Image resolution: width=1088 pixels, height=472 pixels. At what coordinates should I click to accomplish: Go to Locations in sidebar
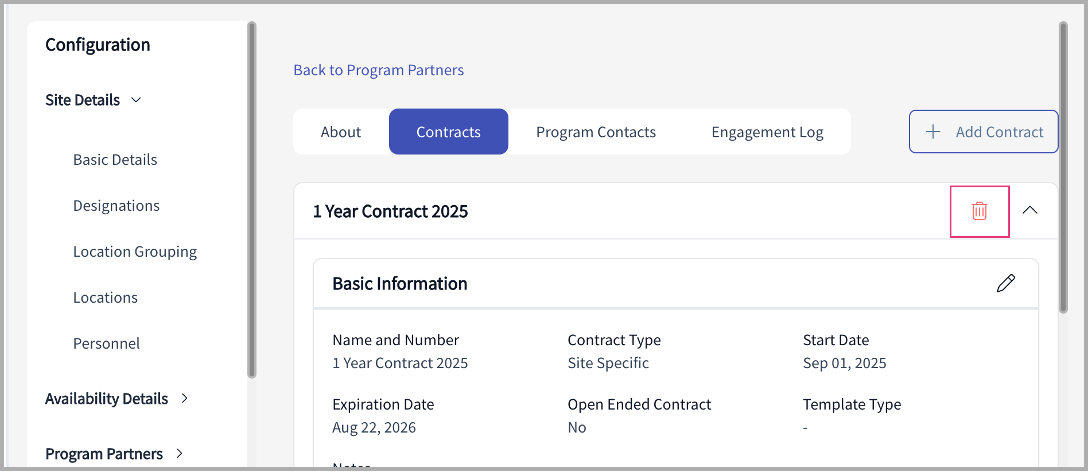(105, 298)
